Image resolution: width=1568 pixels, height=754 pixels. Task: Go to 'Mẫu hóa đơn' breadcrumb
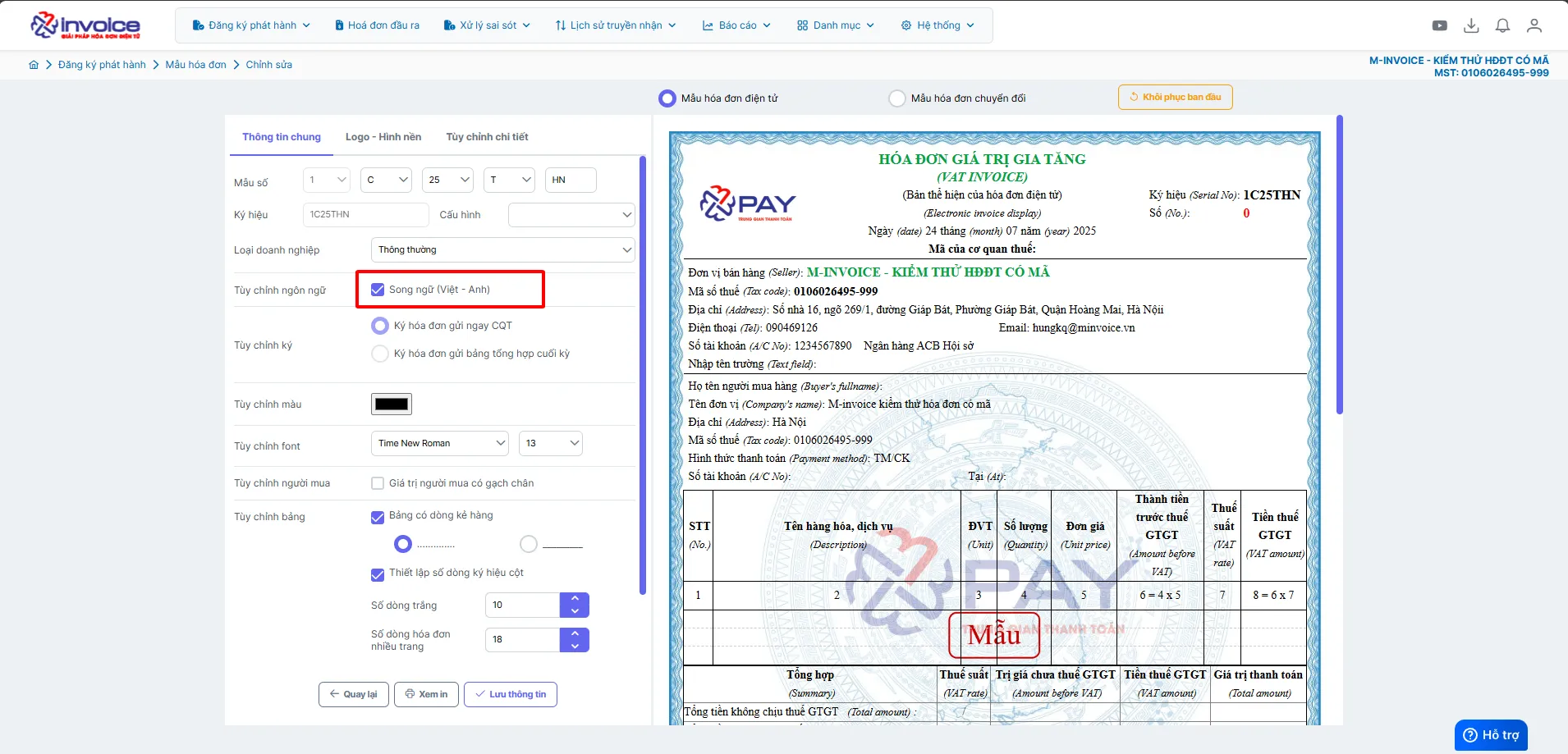195,65
